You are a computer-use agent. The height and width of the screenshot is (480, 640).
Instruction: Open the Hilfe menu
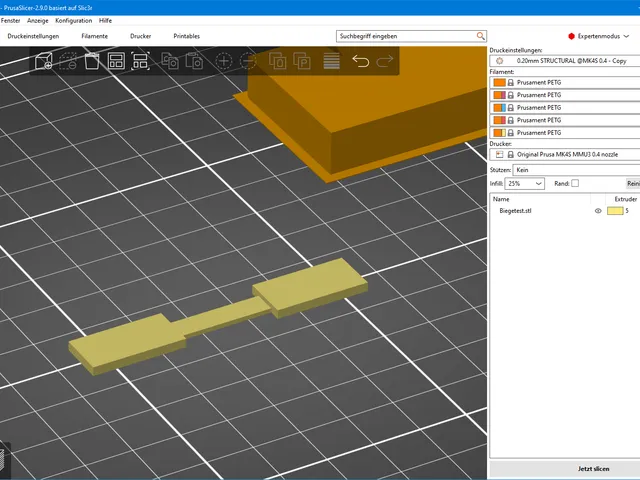(x=105, y=20)
